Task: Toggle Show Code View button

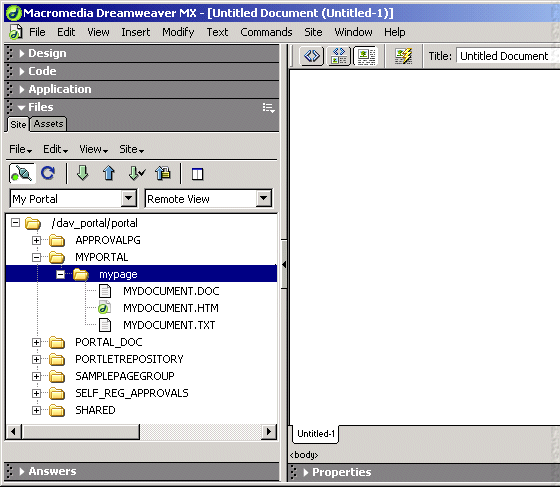Action: point(311,56)
